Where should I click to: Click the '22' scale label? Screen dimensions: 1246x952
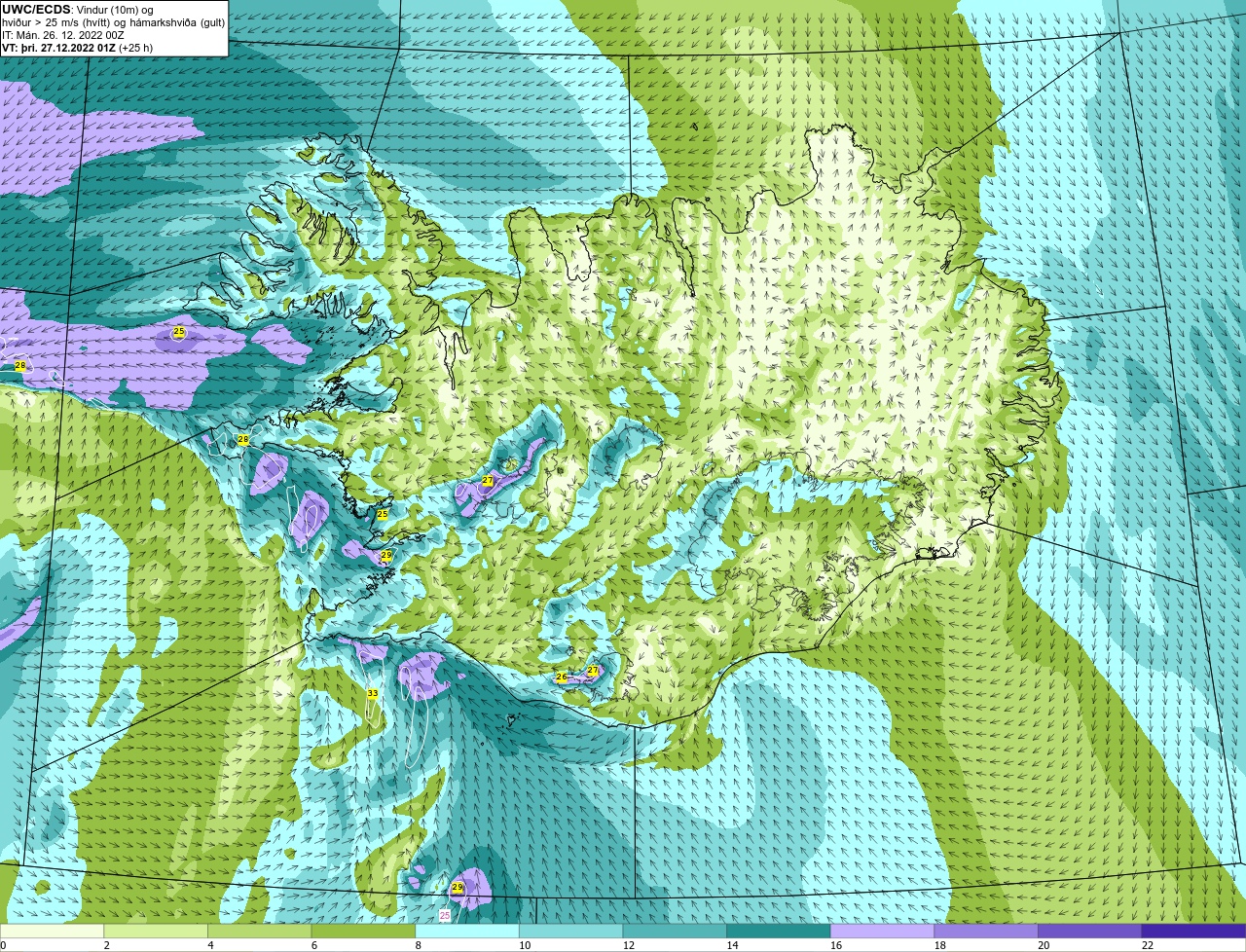pyautogui.click(x=1148, y=945)
